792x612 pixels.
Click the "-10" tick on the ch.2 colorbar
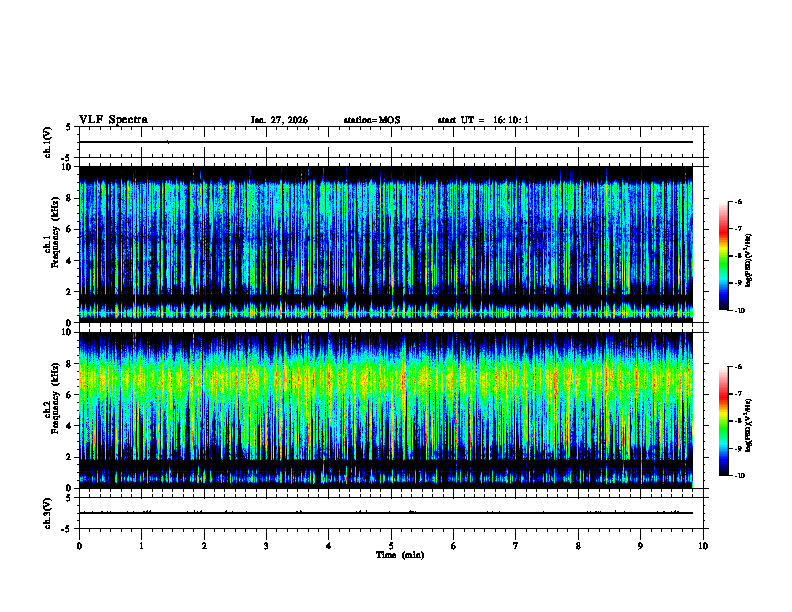739,476
